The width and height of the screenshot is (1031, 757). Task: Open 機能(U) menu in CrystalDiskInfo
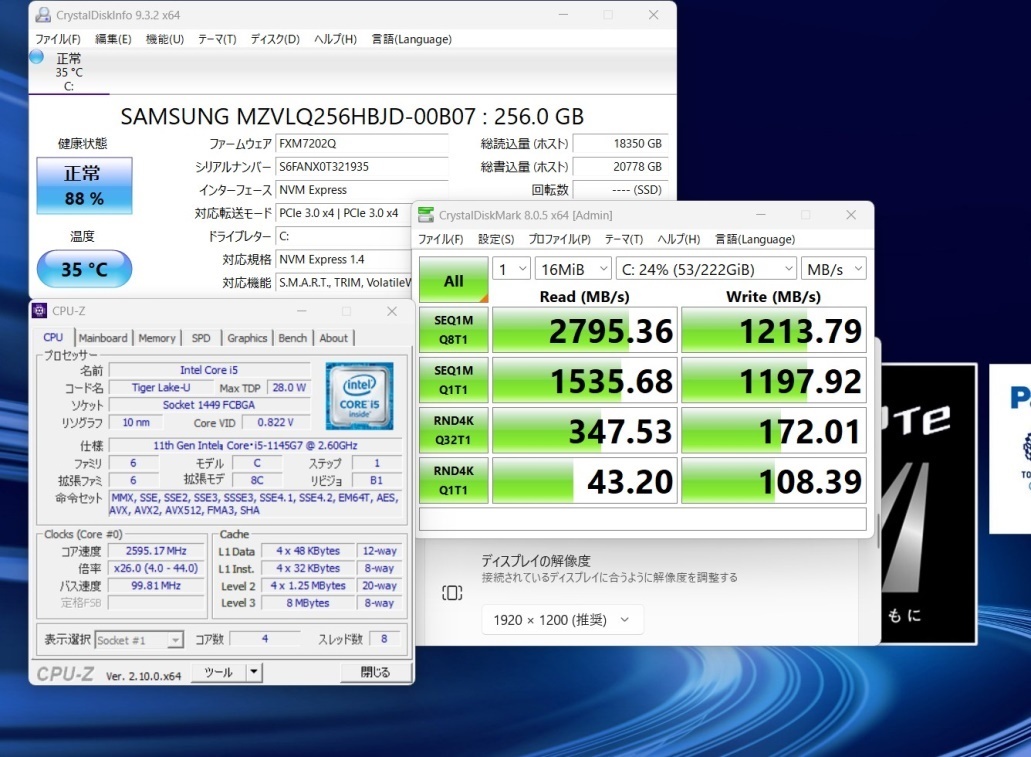point(164,39)
